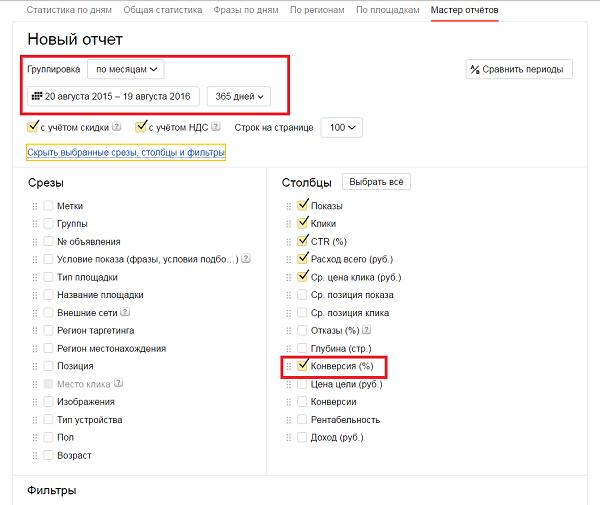Toggle the «с учётом скидки» checkbox
Screen dimensions: 600x505
[33, 127]
